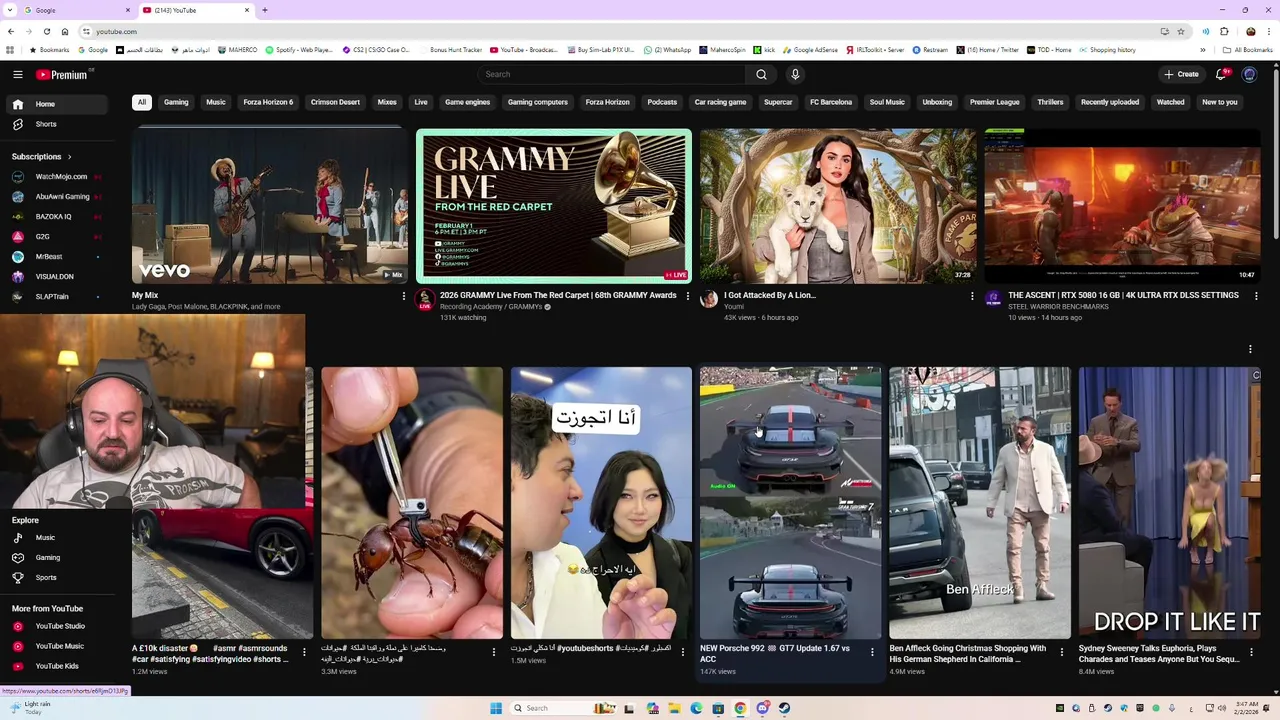Open More actions for My Mix
The image size is (1280, 720).
(x=403, y=296)
